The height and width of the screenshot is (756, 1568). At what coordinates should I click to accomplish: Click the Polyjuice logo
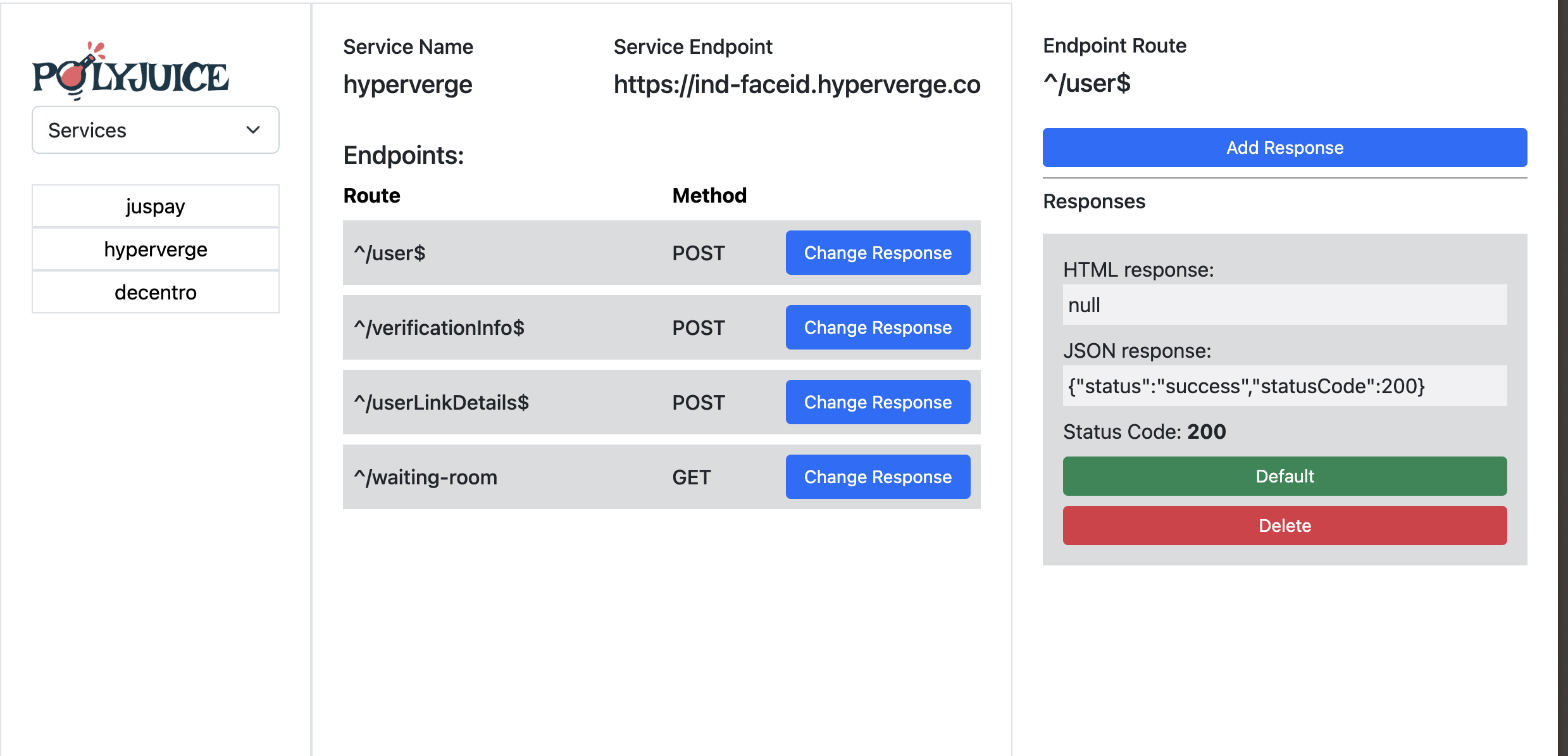[130, 72]
